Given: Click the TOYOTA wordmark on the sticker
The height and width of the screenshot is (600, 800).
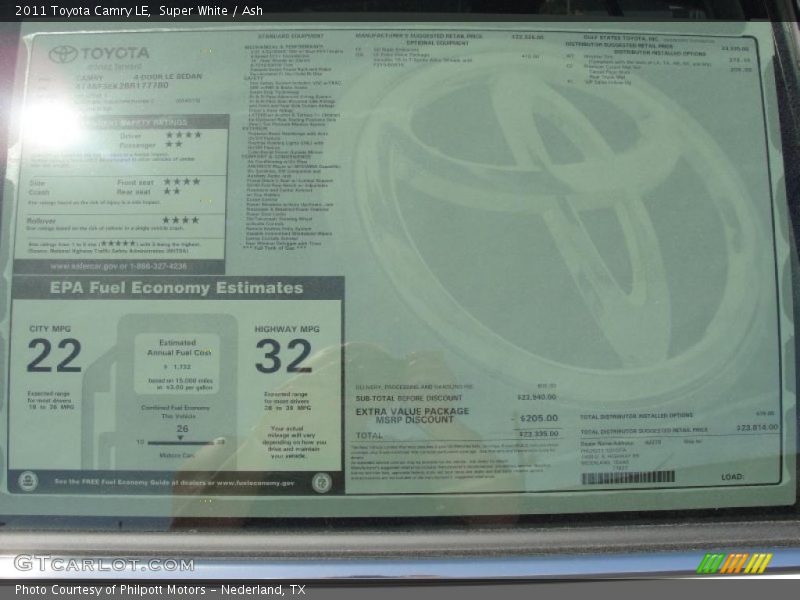Looking at the screenshot, I should pos(115,53).
